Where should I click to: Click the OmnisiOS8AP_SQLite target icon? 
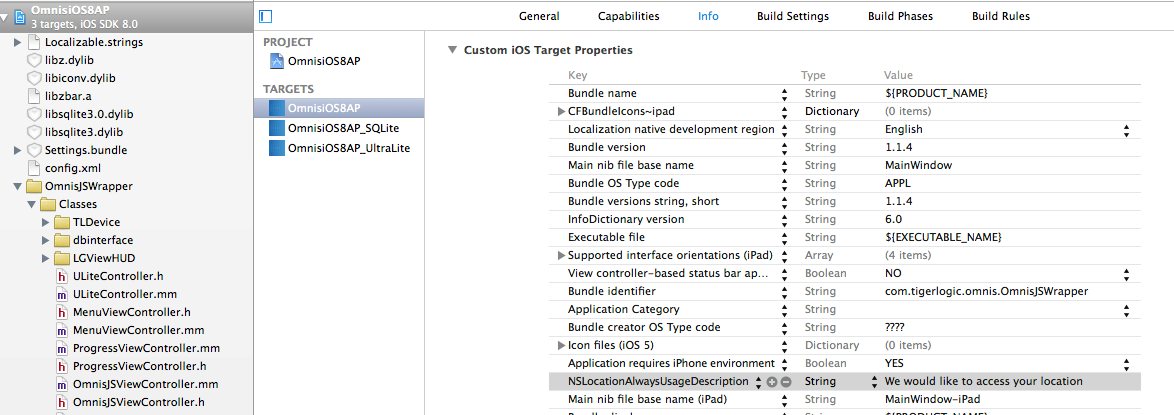tap(276, 127)
